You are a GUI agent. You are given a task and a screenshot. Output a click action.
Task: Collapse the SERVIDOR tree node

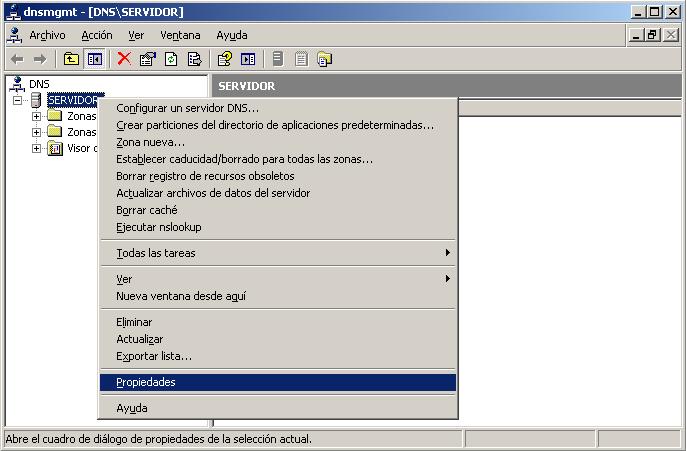point(17,100)
